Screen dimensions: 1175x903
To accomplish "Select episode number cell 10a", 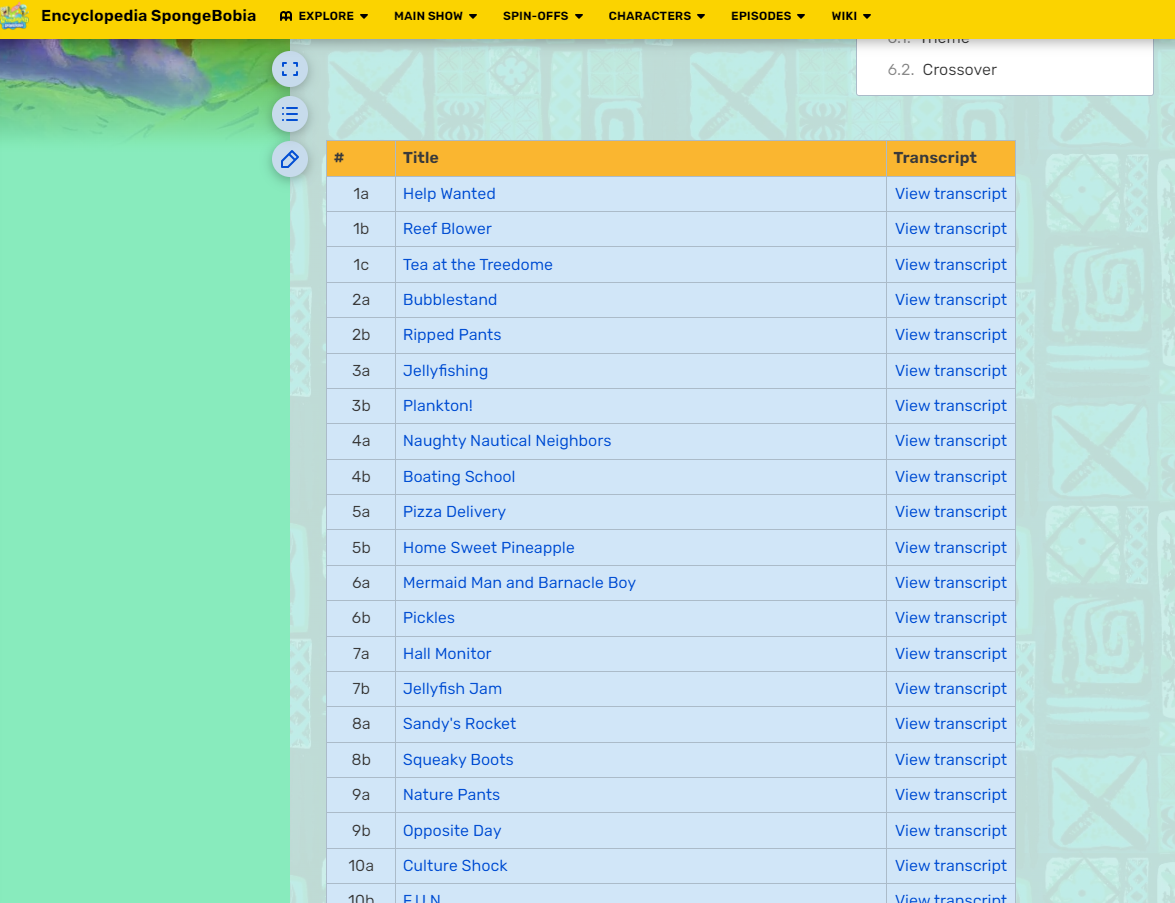I will [361, 866].
